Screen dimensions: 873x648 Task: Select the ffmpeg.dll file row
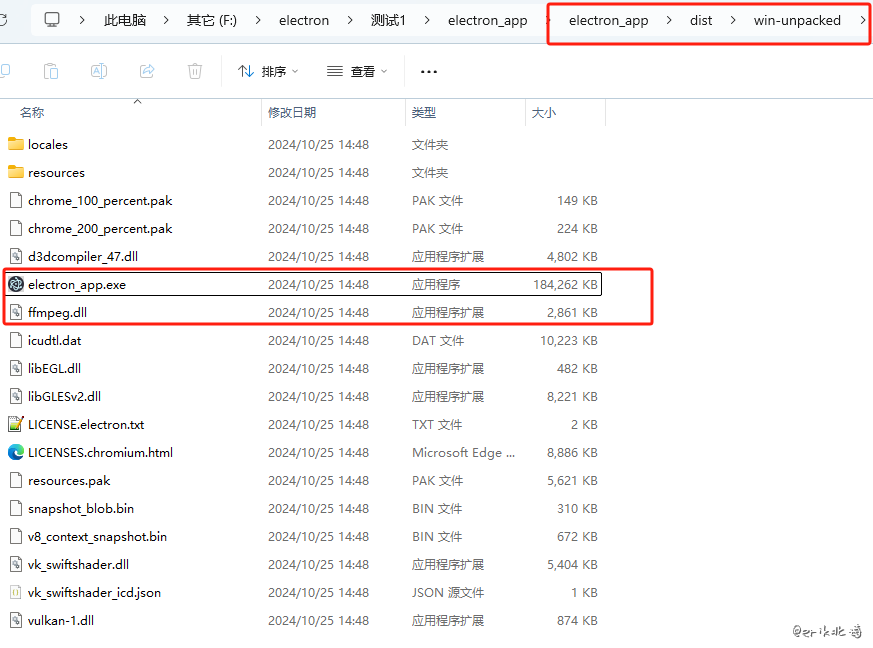[x=57, y=313]
